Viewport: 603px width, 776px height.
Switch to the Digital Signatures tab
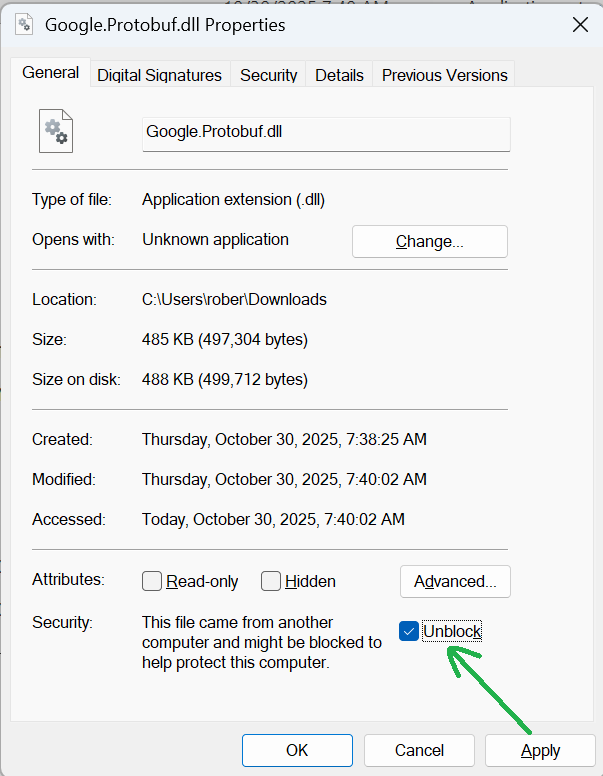[159, 75]
